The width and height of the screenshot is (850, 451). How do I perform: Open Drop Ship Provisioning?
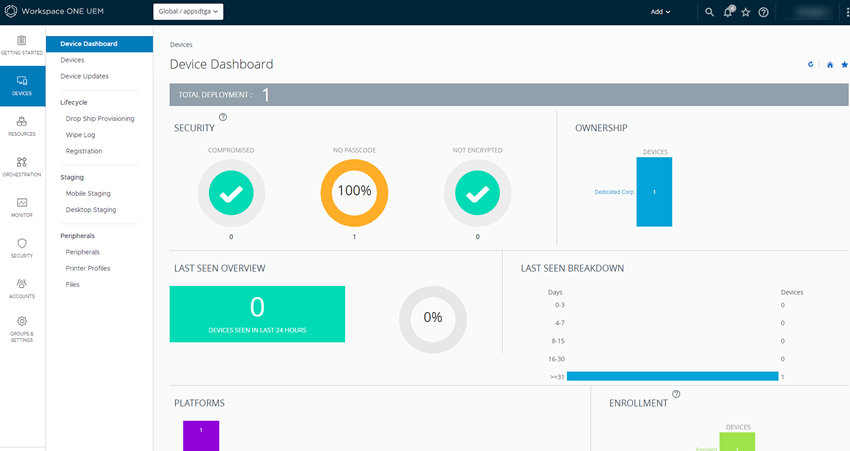click(100, 119)
